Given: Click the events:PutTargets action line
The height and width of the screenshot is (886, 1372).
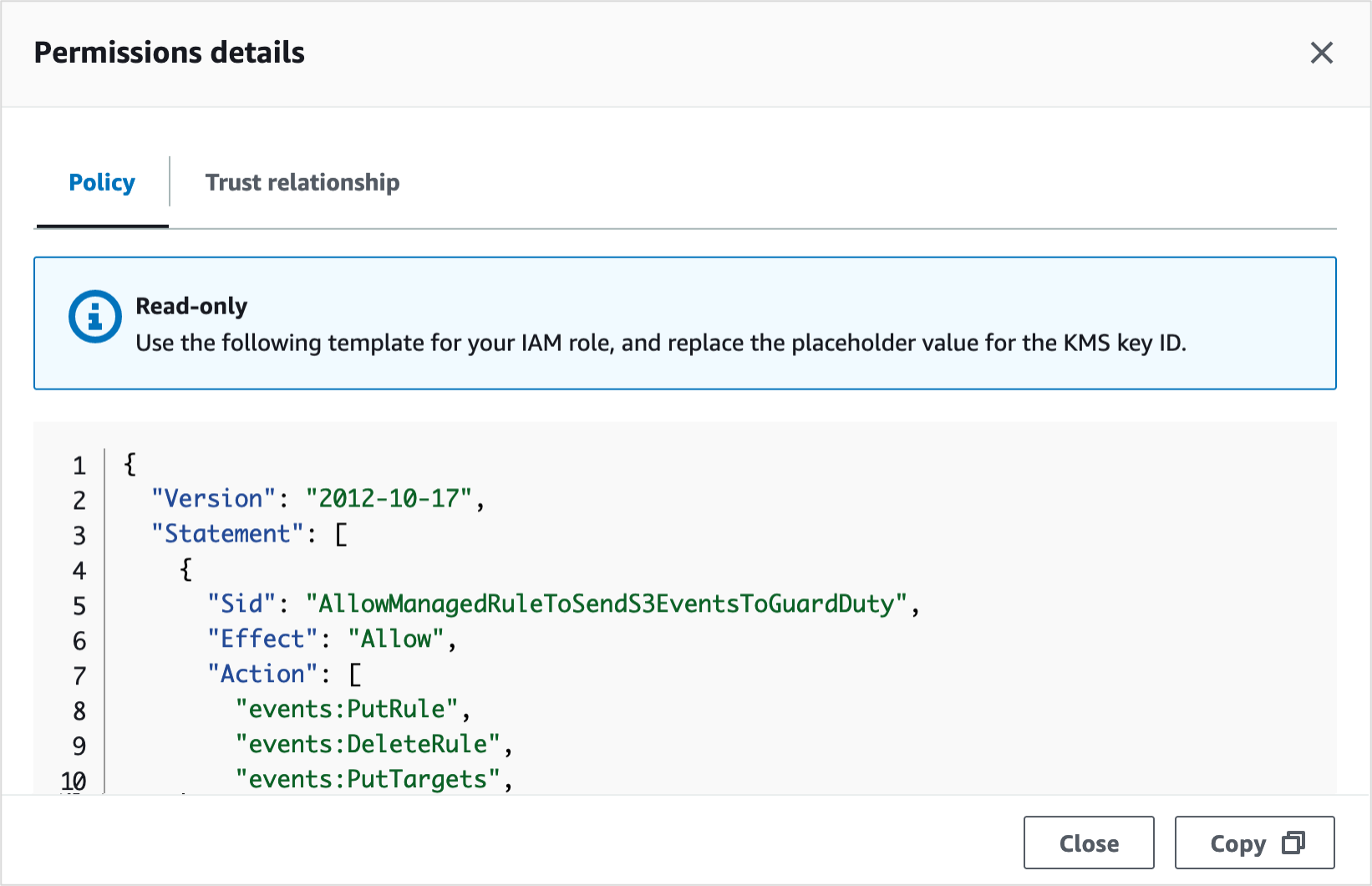Looking at the screenshot, I should (x=368, y=780).
